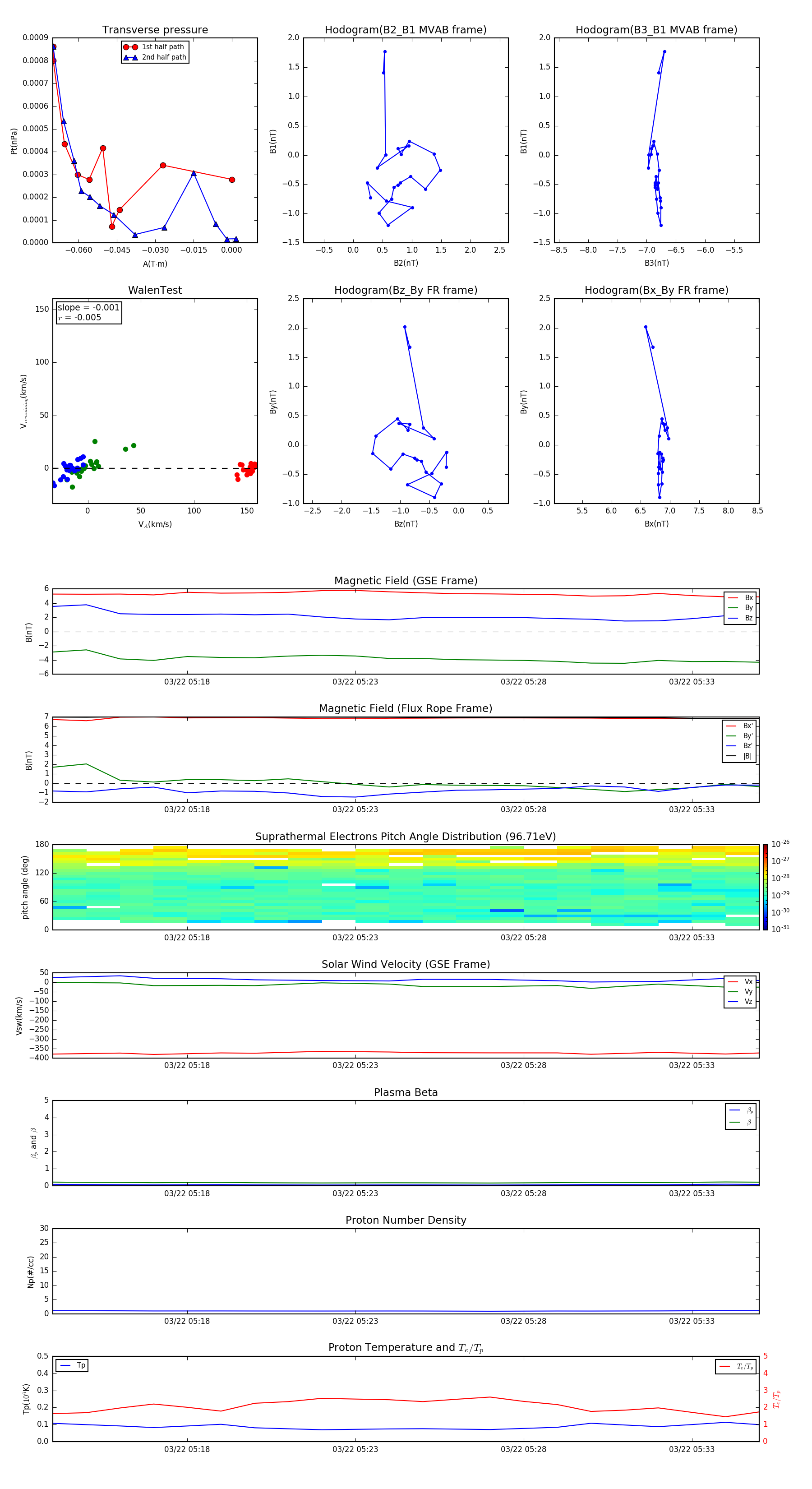This screenshot has width=812, height=1489.
Task: Select the '2nd half path' legend entry
Action: point(155,57)
